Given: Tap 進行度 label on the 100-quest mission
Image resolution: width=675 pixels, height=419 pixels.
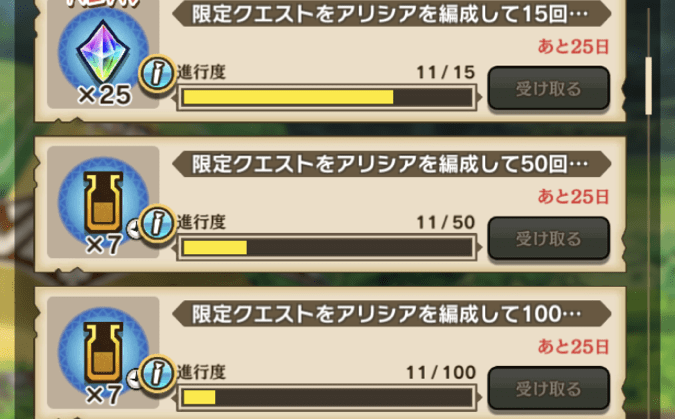Looking at the screenshot, I should pos(201,372).
